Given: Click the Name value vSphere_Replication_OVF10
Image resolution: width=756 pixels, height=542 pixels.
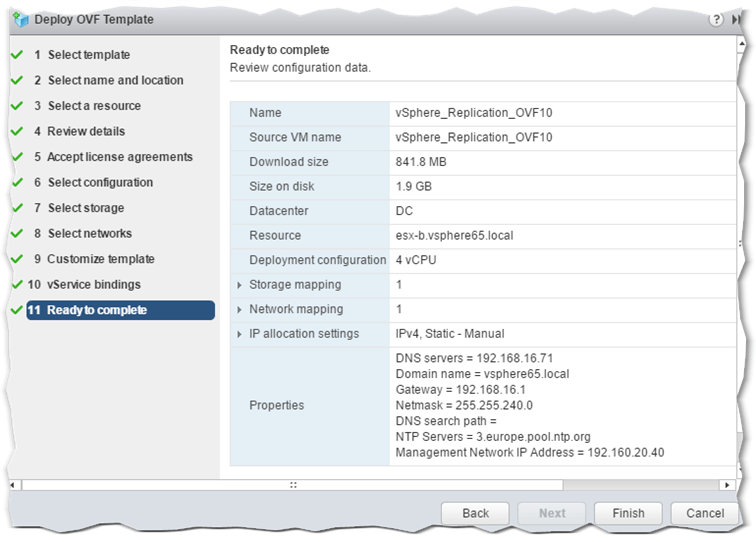Looking at the screenshot, I should pyautogui.click(x=474, y=113).
